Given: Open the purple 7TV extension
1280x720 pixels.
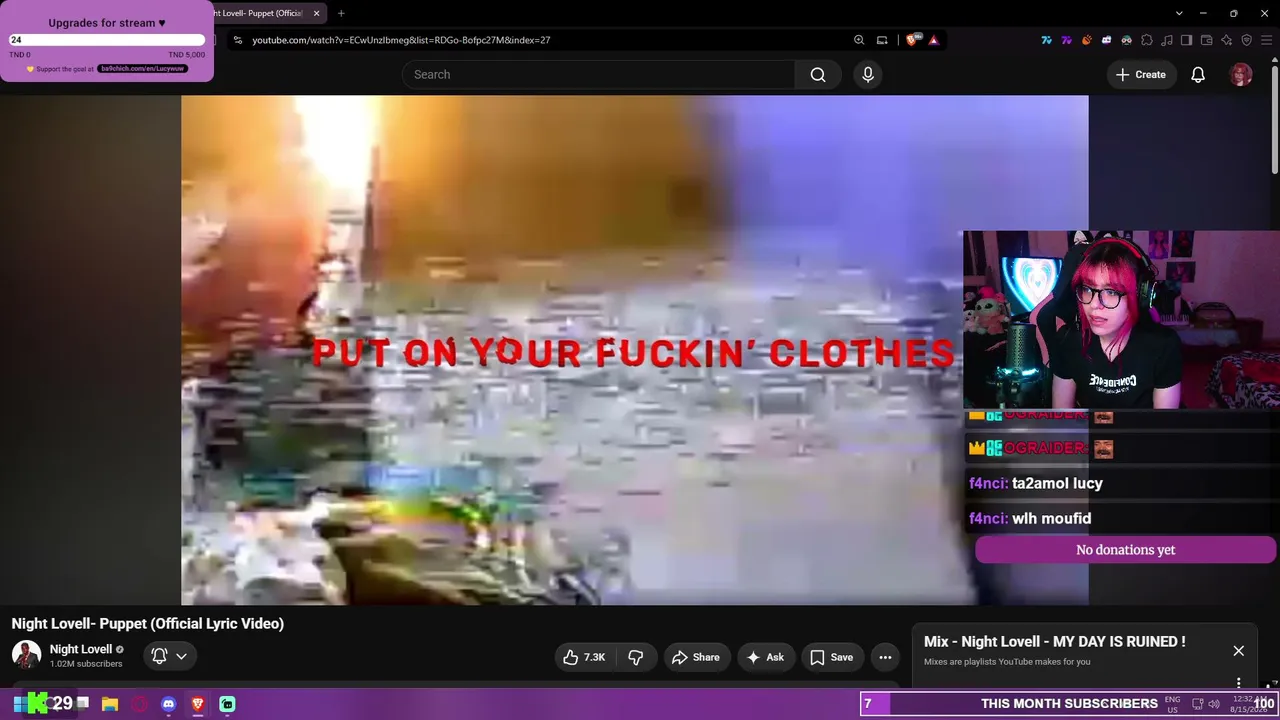Looking at the screenshot, I should tap(1067, 40).
